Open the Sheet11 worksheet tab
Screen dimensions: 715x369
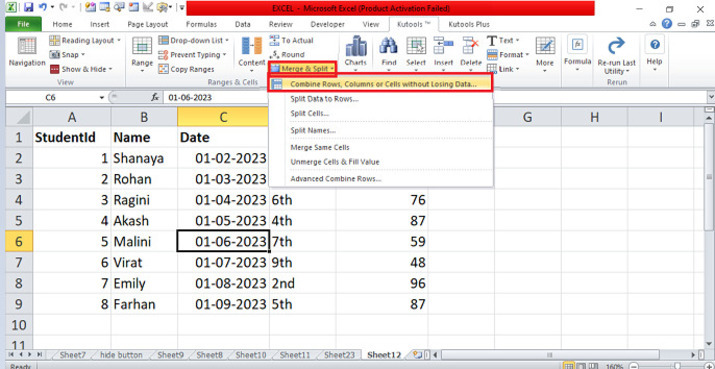point(295,354)
